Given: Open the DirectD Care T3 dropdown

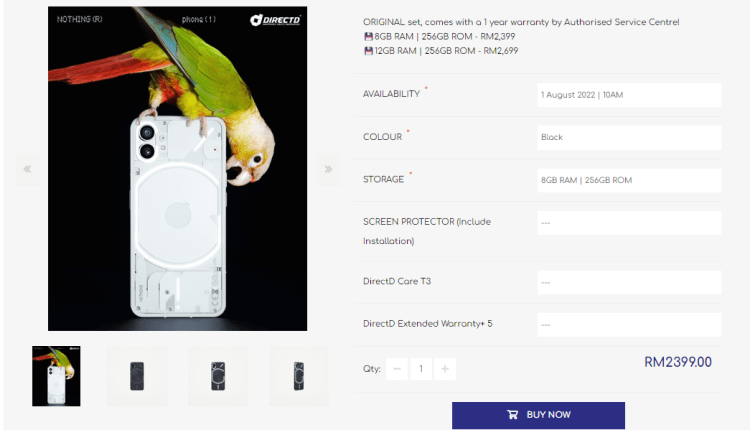Looking at the screenshot, I should click(x=629, y=282).
